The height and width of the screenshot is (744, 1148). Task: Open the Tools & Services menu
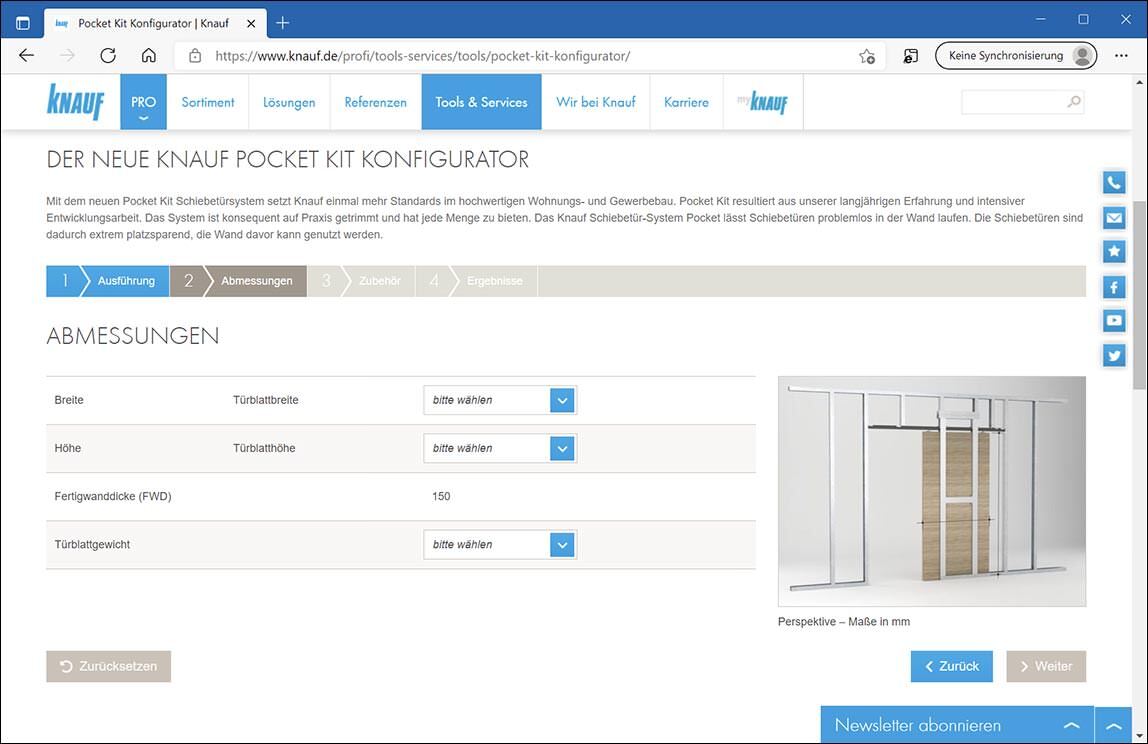click(481, 102)
